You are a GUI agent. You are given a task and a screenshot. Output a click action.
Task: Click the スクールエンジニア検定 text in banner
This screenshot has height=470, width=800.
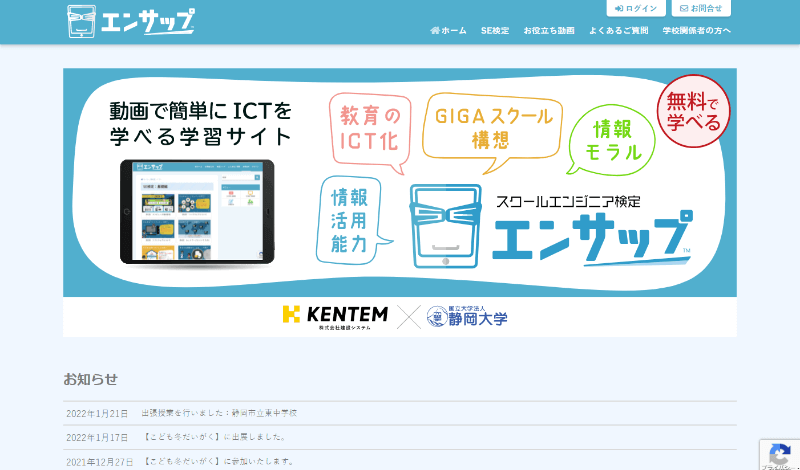pos(568,202)
